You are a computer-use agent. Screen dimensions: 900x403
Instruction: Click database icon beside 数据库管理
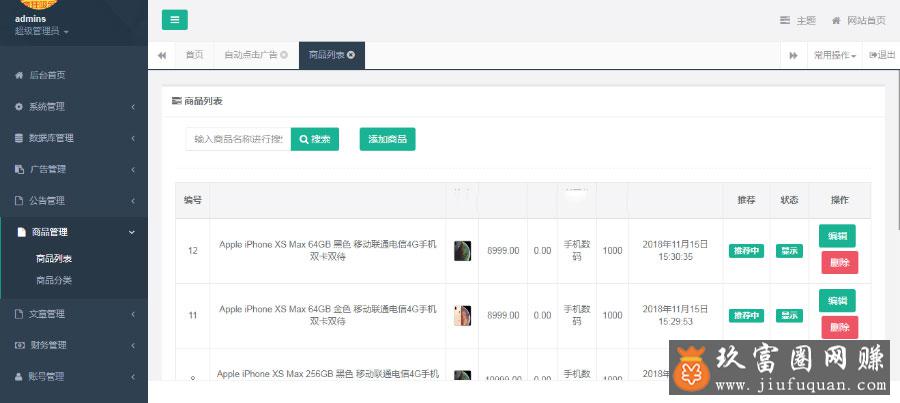pyautogui.click(x=19, y=138)
